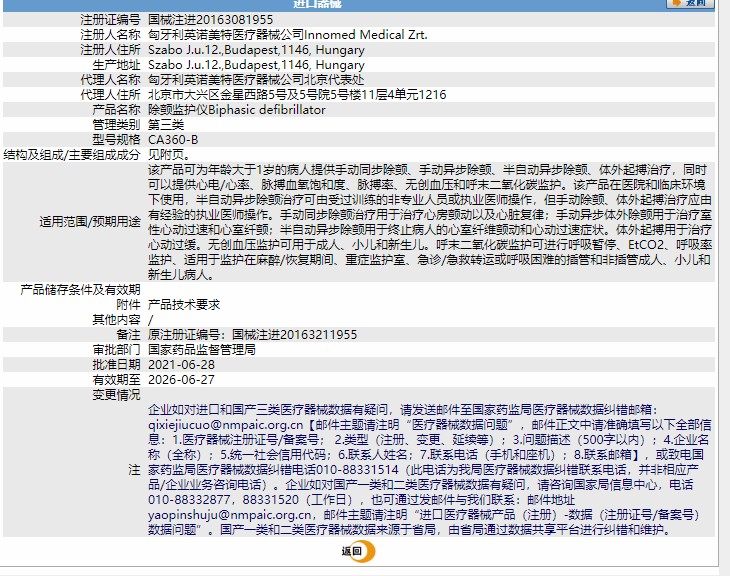Click 见附页。 structure value

[x=169, y=155]
